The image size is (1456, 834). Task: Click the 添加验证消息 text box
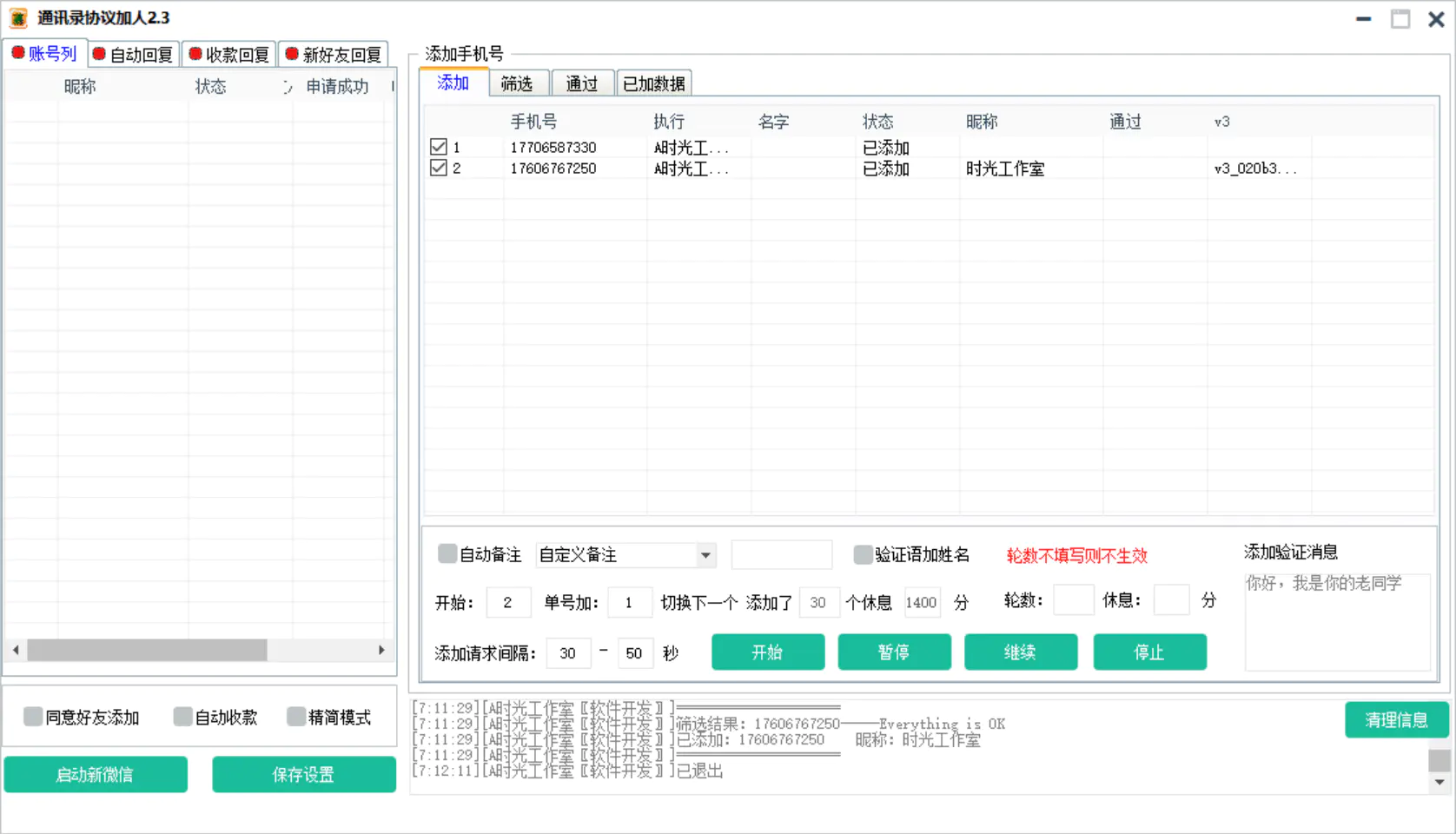point(1336,621)
